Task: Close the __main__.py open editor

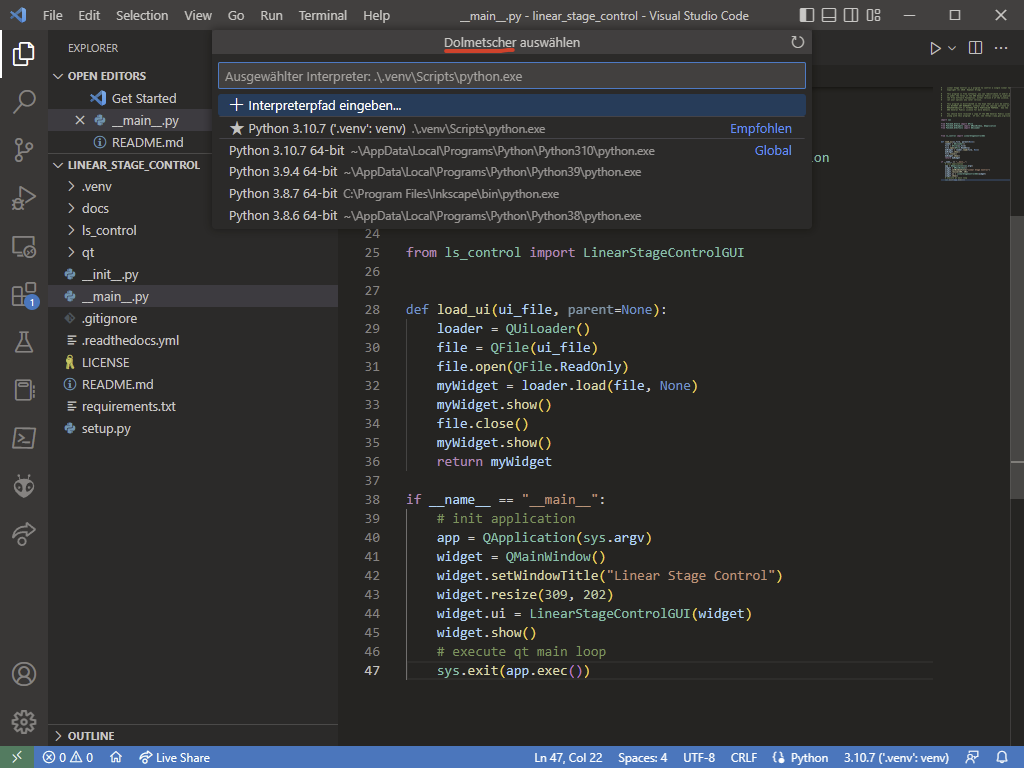Action: click(x=80, y=120)
